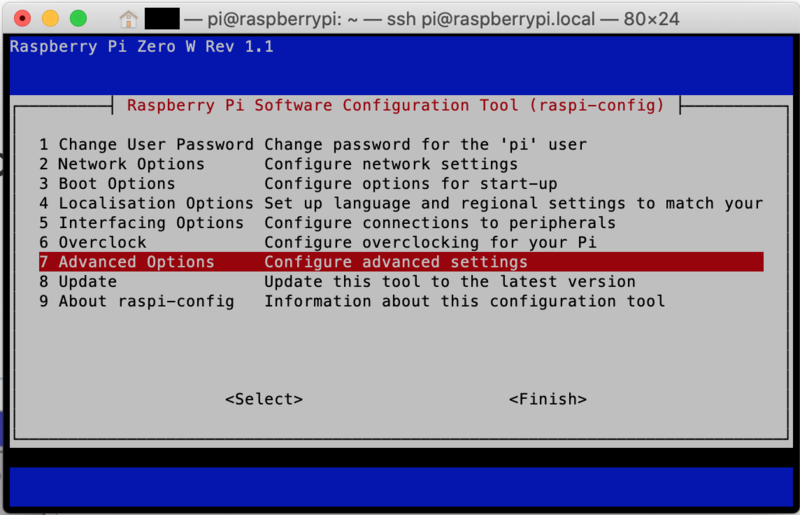Open 3 Boot Options entry

[x=401, y=184]
